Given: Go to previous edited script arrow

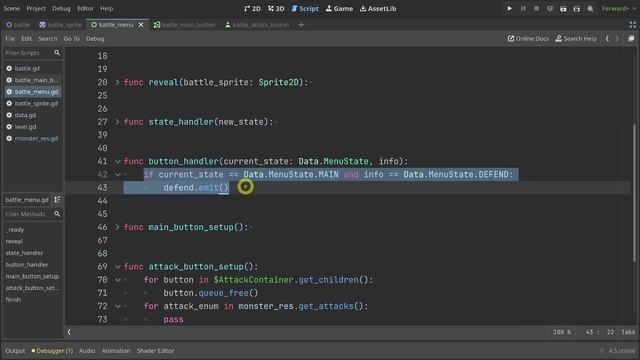Looking at the screenshot, I should [x=607, y=38].
